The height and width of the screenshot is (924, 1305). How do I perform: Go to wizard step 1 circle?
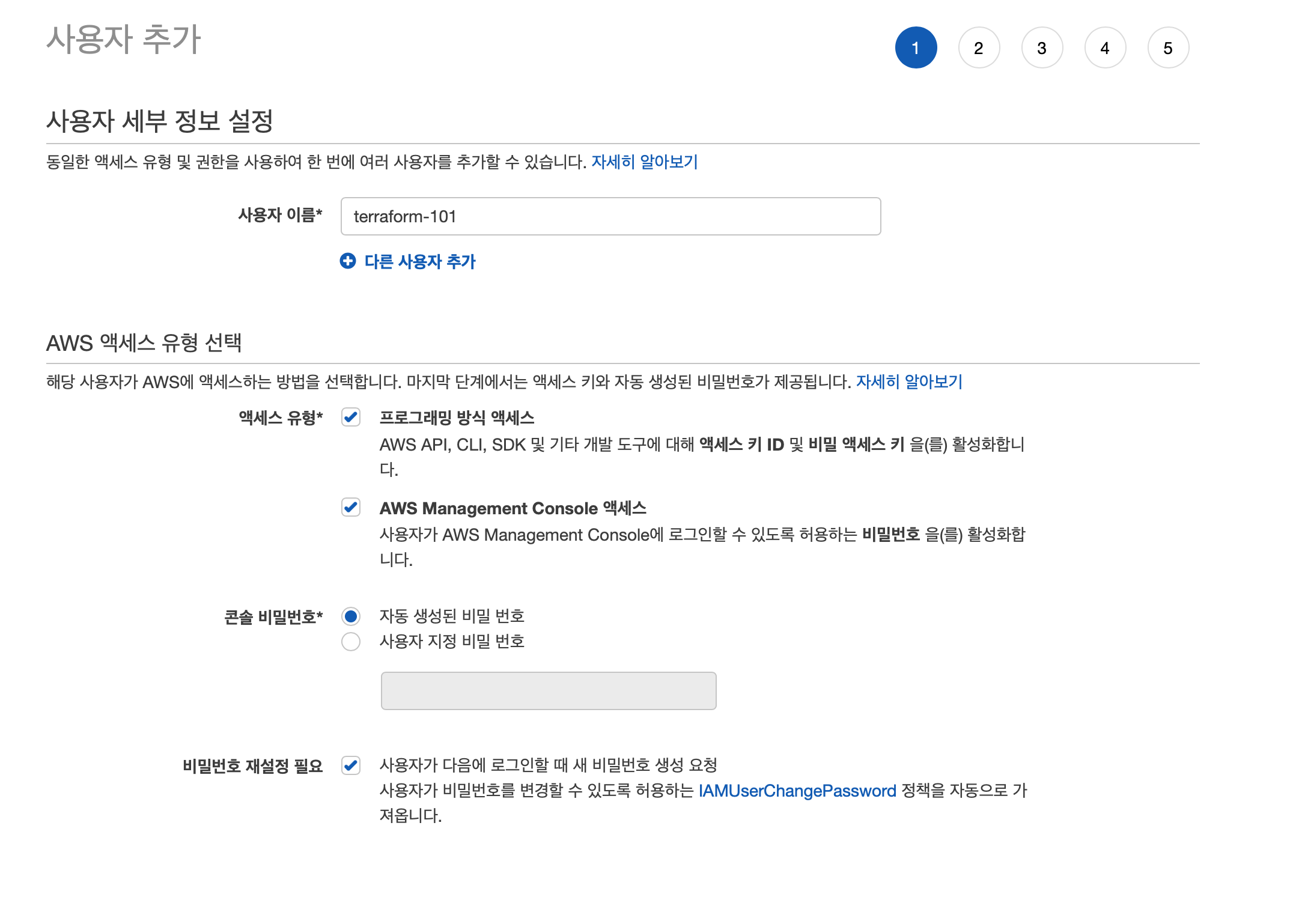915,48
